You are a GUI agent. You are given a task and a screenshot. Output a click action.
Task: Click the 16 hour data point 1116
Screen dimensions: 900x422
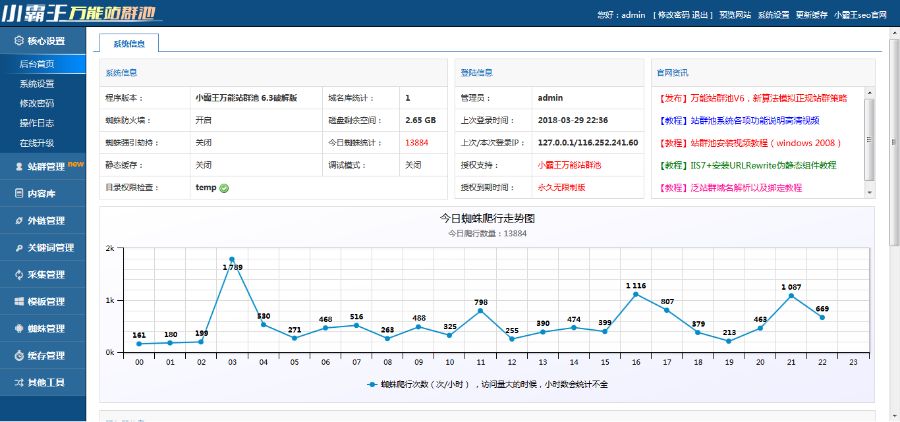pyautogui.click(x=635, y=294)
